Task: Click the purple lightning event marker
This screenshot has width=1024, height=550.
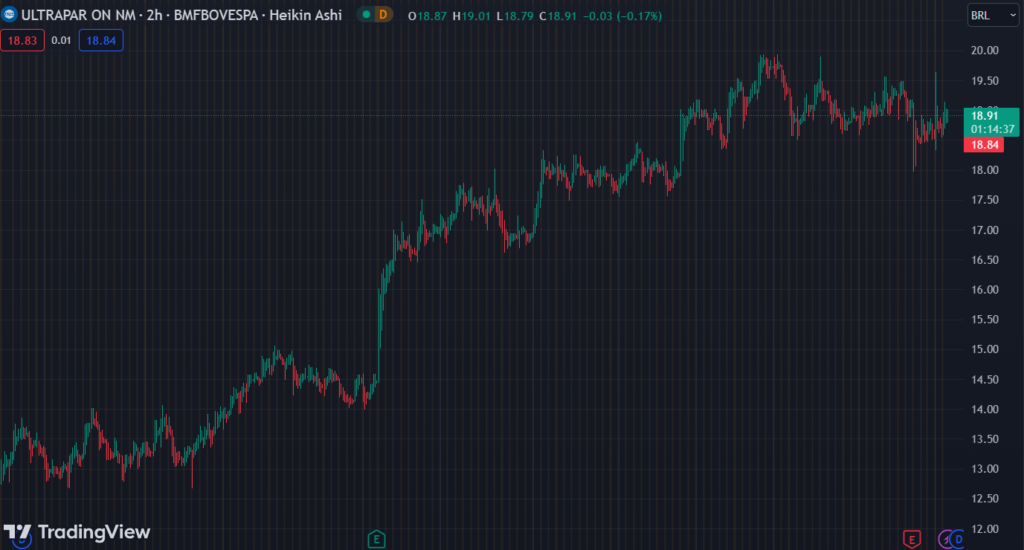Action: pyautogui.click(x=944, y=540)
